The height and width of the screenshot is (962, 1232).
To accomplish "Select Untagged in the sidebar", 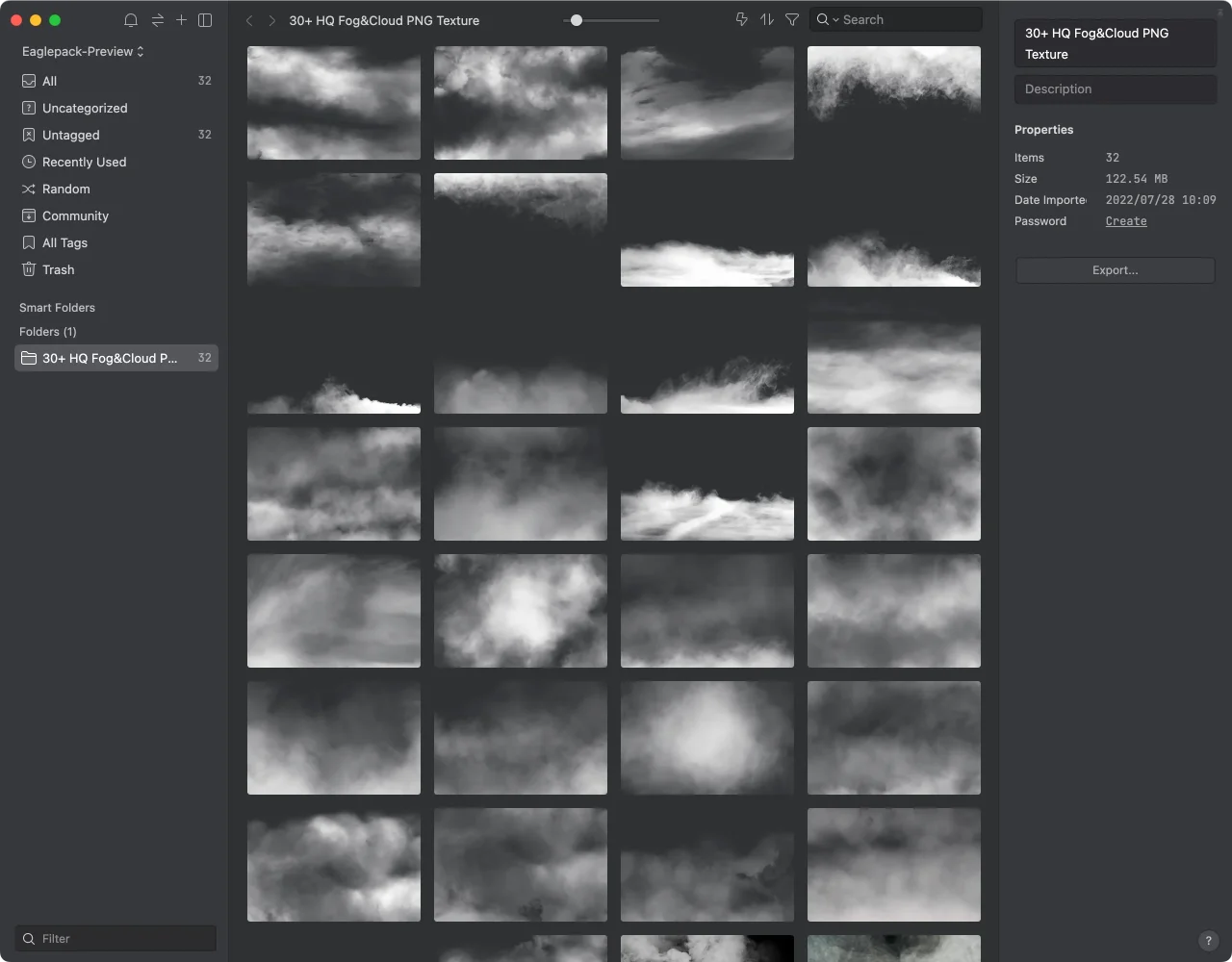I will coord(116,135).
